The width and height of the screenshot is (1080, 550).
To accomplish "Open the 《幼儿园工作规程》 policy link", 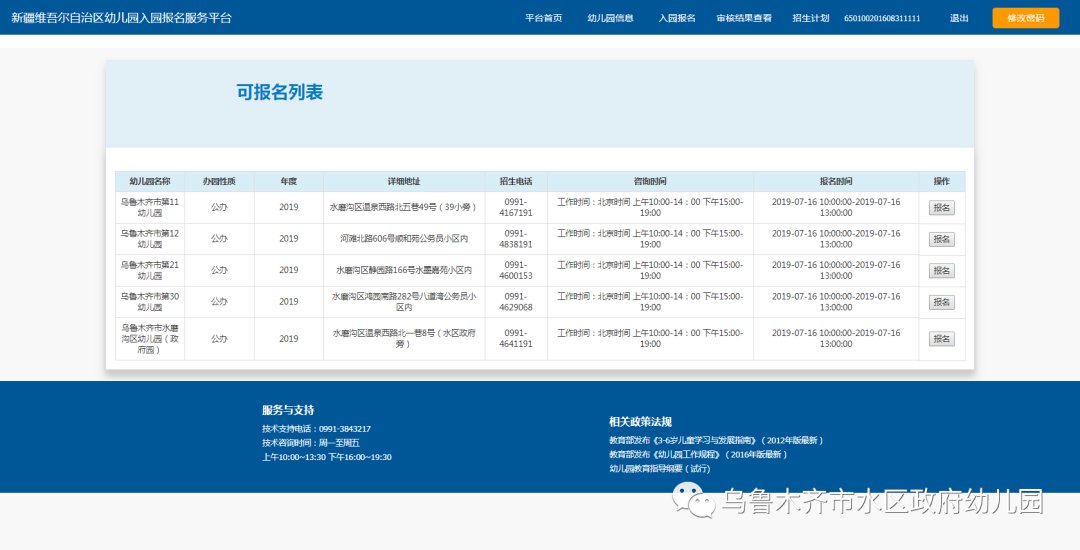I will coord(698,454).
